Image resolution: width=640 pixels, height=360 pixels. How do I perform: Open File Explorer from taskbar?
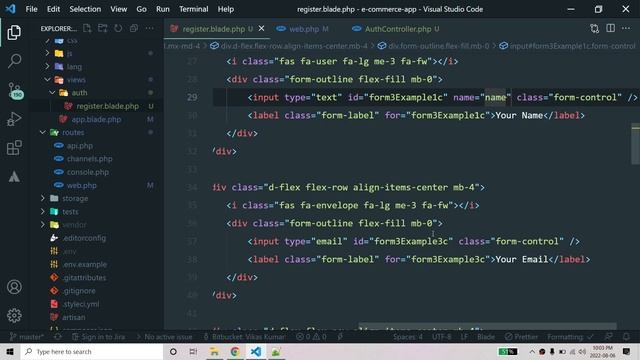point(214,351)
